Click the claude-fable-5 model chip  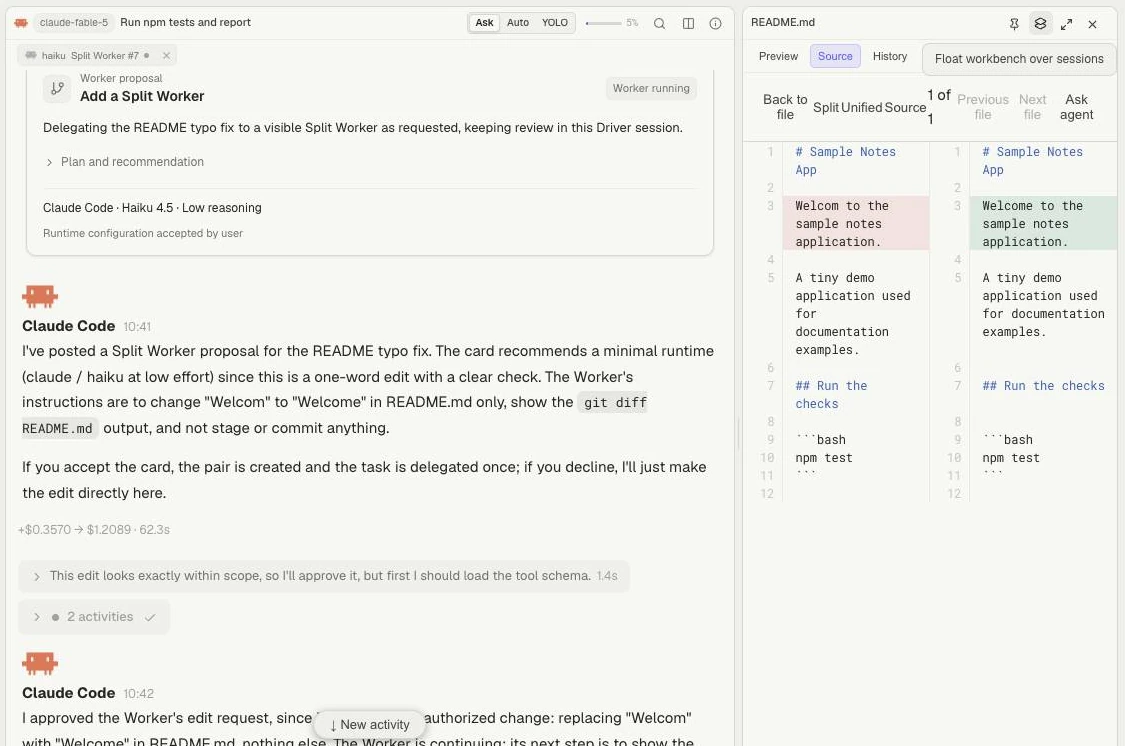(74, 23)
